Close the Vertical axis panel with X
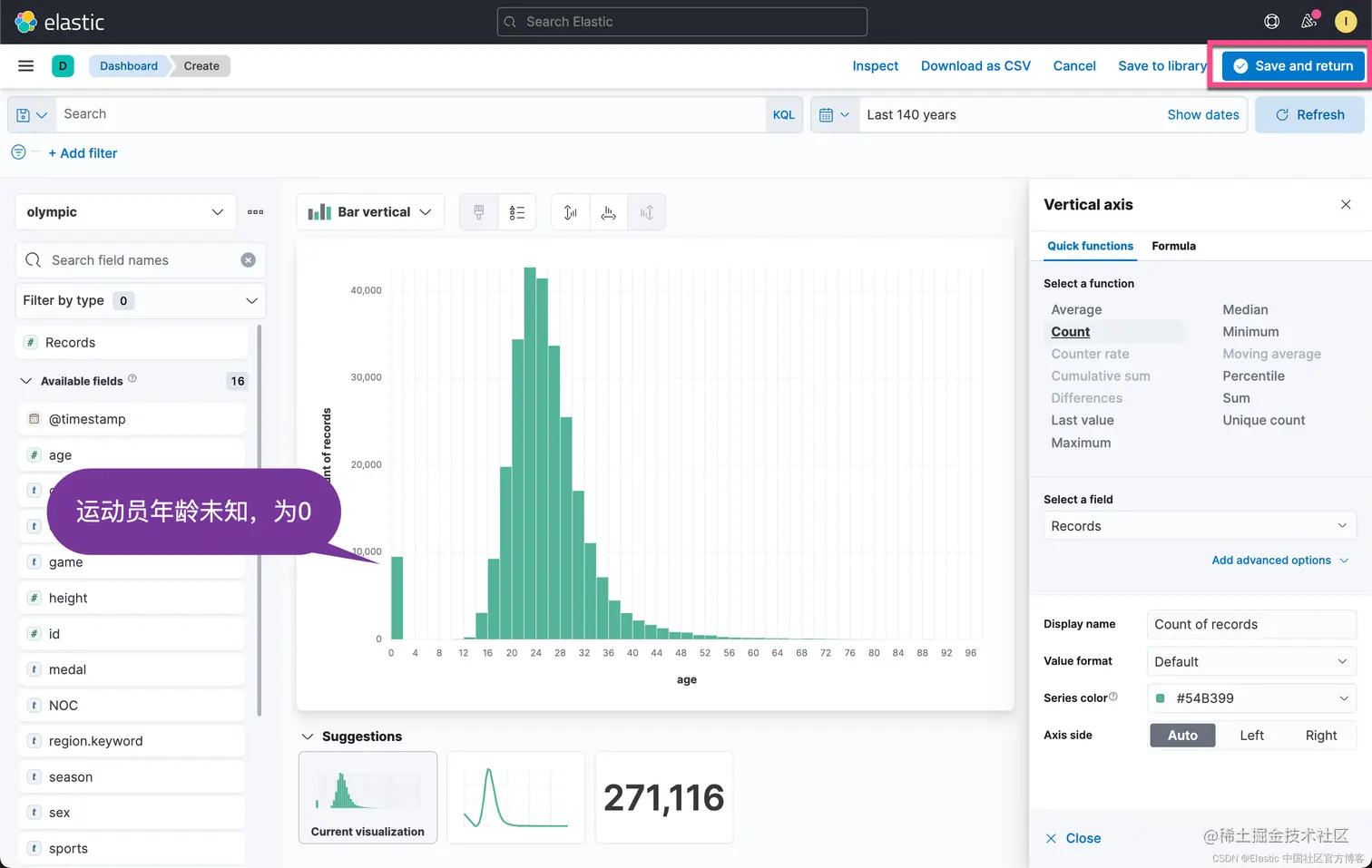Image resolution: width=1372 pixels, height=868 pixels. point(1346,205)
